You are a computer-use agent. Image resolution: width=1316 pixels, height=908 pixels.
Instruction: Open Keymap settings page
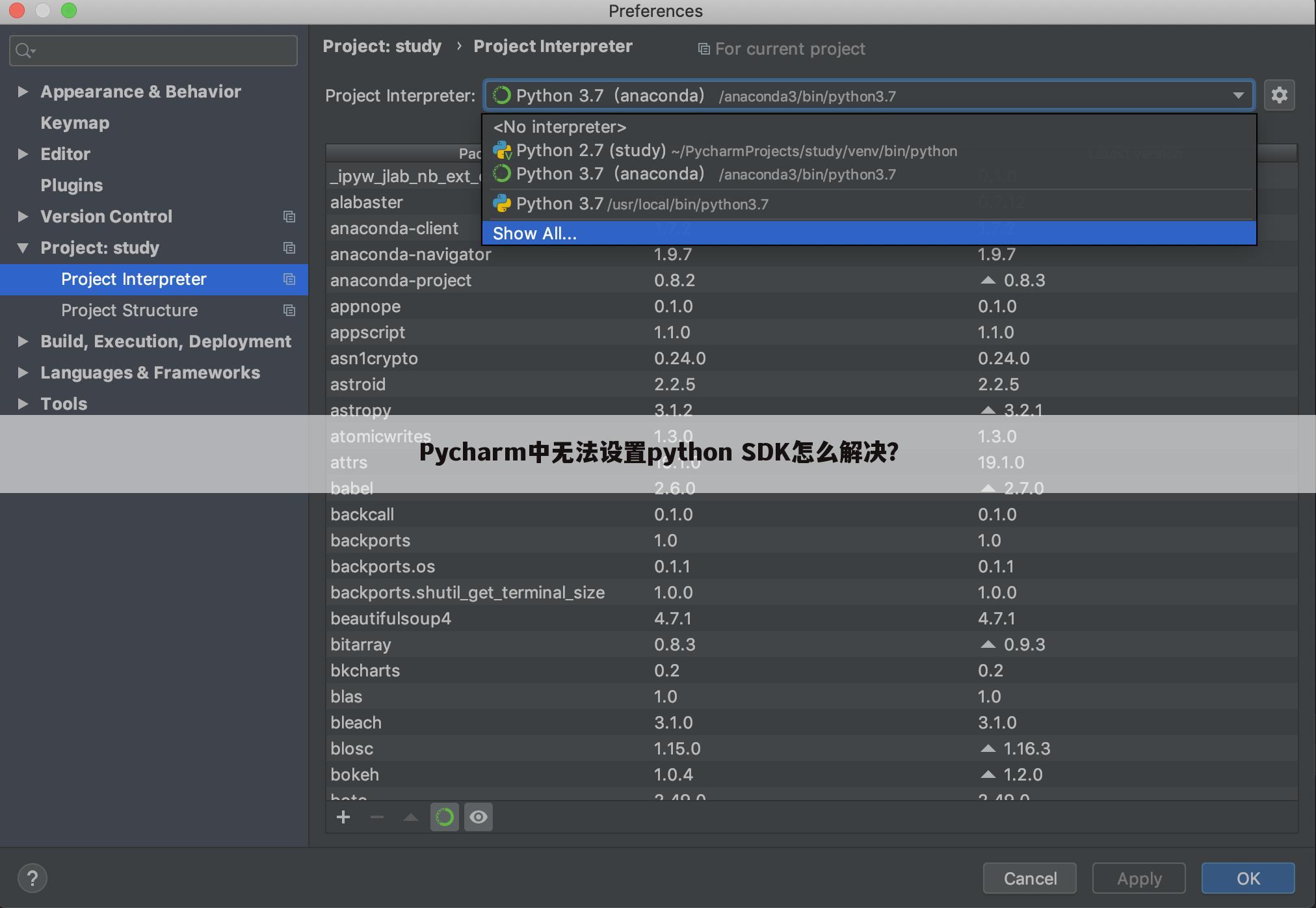75,123
